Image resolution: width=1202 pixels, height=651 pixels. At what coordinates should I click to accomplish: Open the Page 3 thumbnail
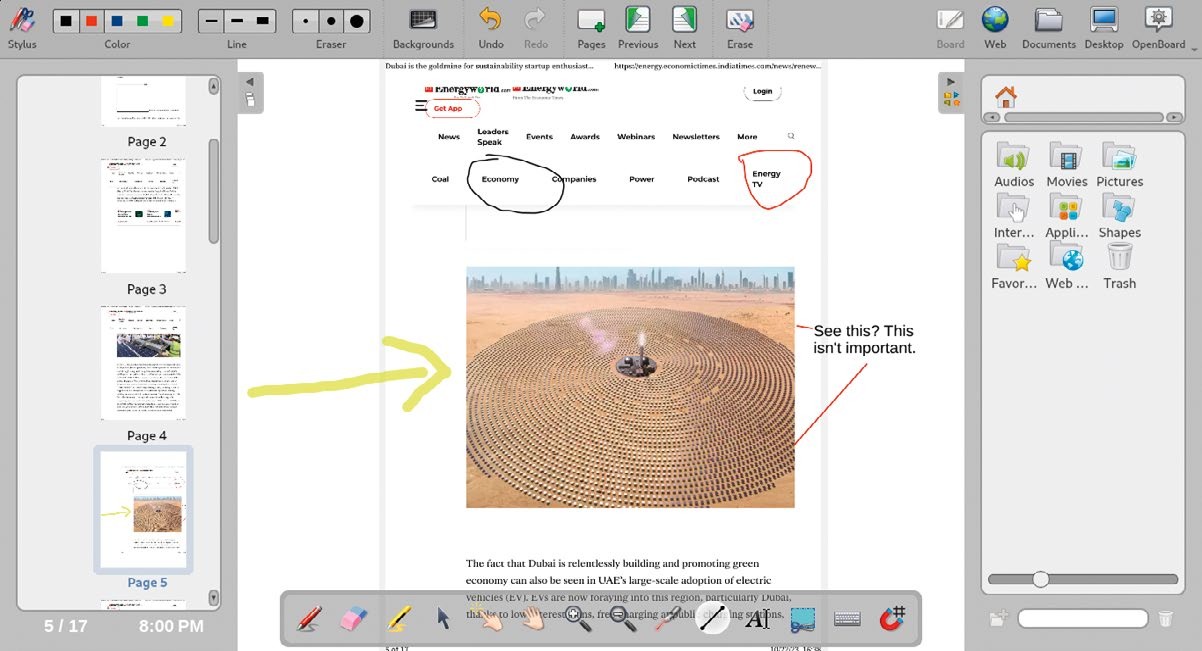pos(144,216)
